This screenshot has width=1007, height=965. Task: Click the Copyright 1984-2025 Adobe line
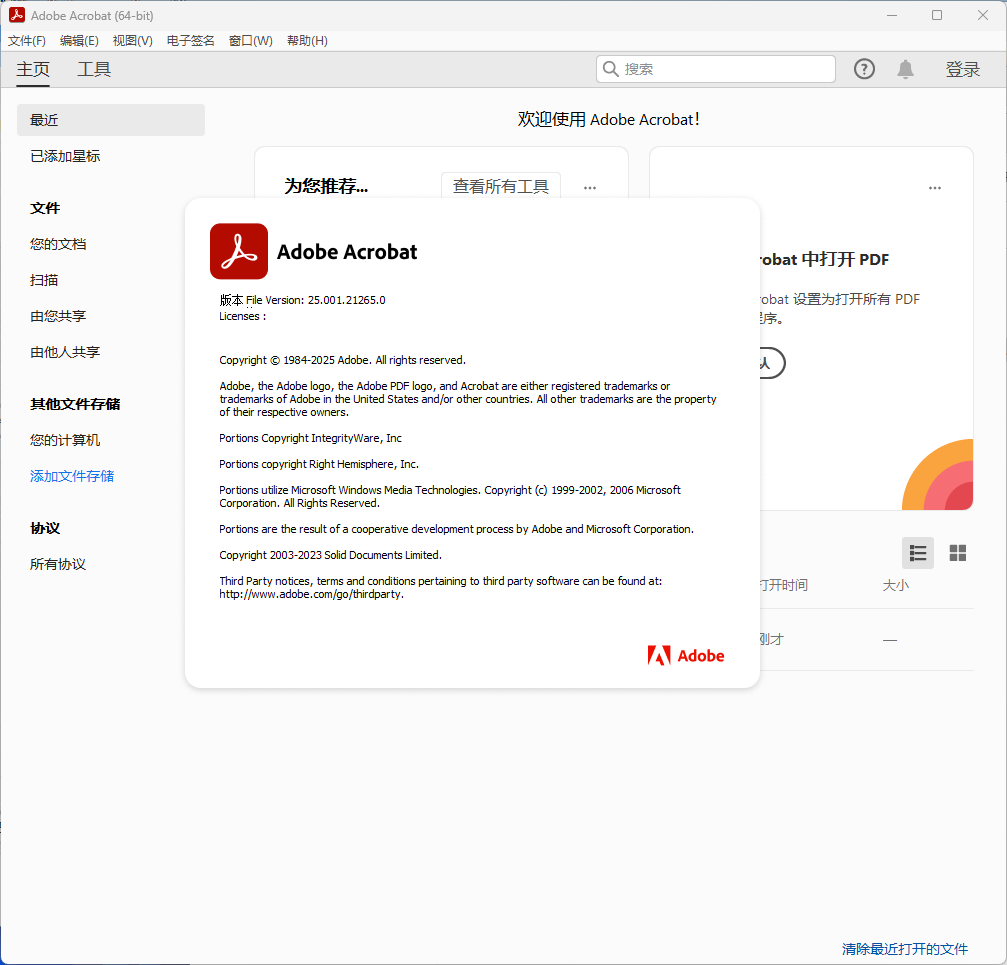(342, 360)
